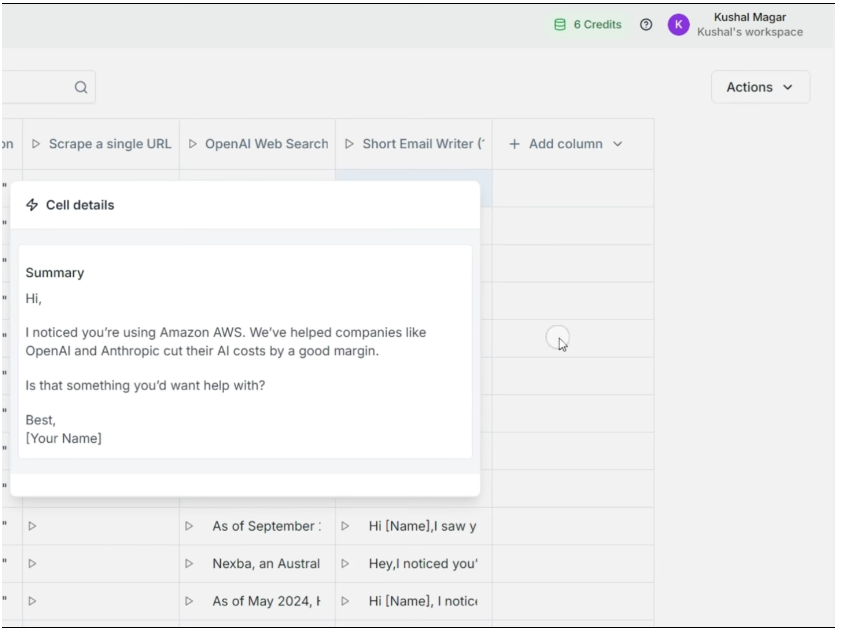Click the search magnifier icon
Viewport: 842px width, 630px height.
[x=79, y=87]
